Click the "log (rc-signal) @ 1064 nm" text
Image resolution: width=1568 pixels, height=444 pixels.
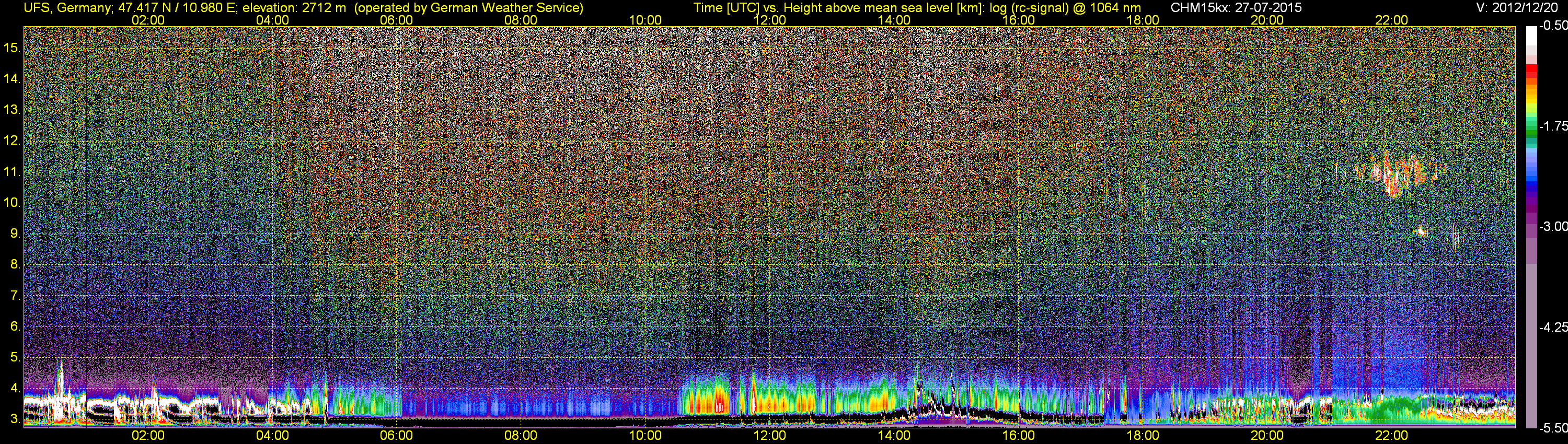(x=1065, y=8)
